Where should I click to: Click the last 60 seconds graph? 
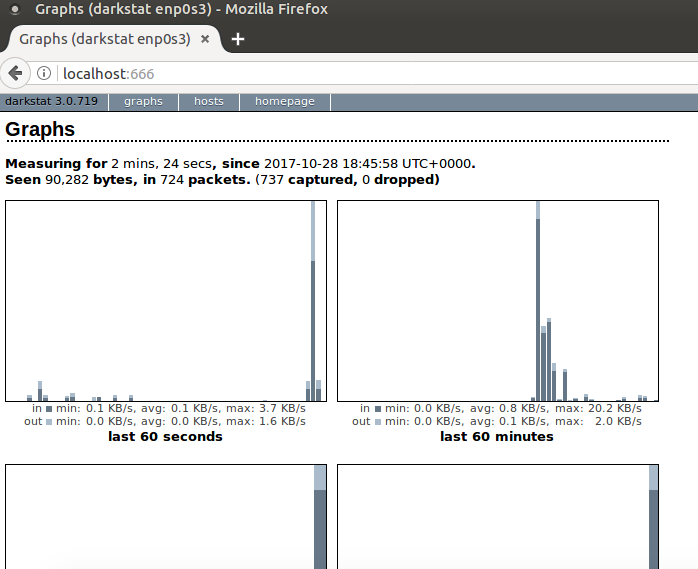point(165,300)
